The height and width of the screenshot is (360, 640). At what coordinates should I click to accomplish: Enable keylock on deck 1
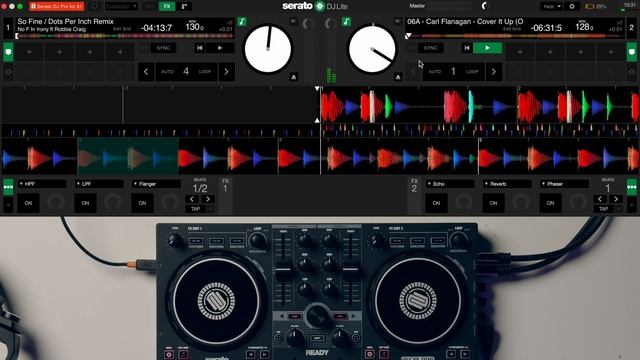tap(242, 22)
